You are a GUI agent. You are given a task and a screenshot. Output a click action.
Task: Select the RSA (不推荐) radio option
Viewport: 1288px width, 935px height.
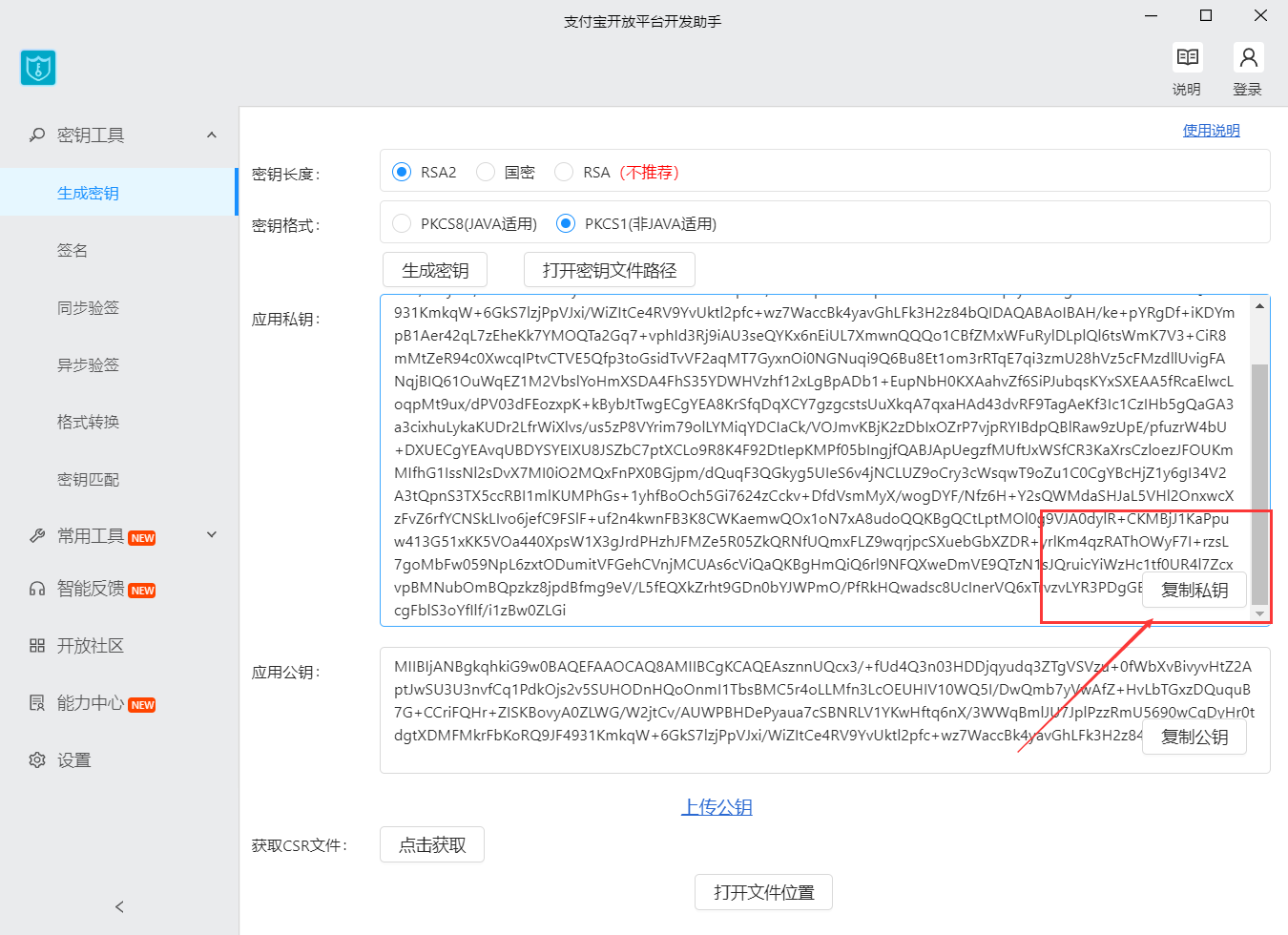click(564, 172)
